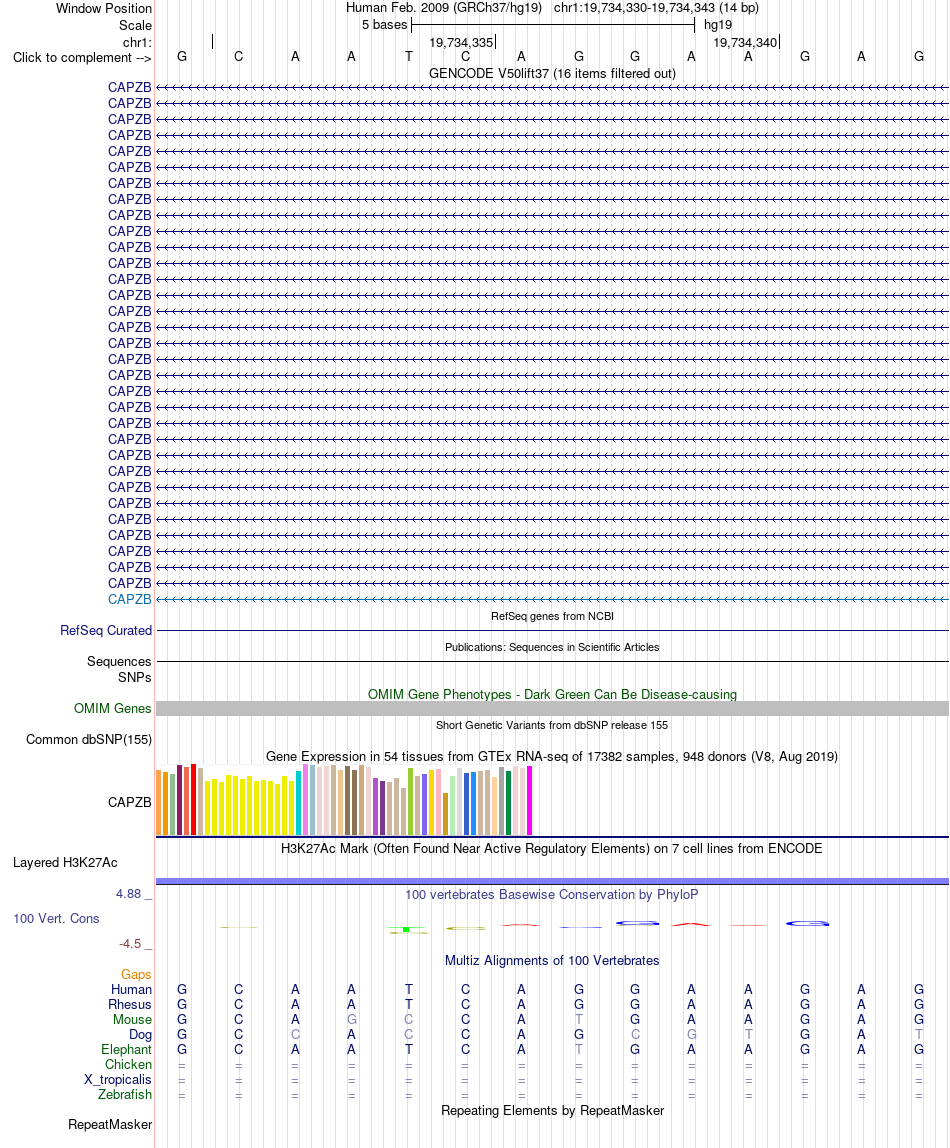
Task: Click the light-blue CAPZB transcript label
Action: point(130,600)
